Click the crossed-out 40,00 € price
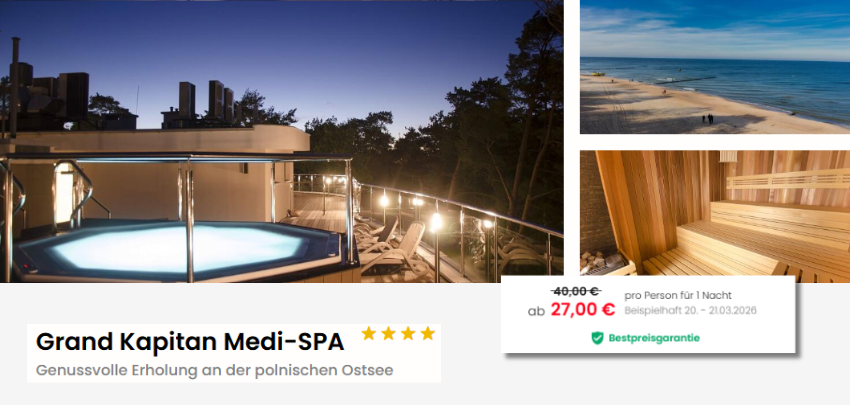Viewport: 850px width, 405px height. point(576,292)
